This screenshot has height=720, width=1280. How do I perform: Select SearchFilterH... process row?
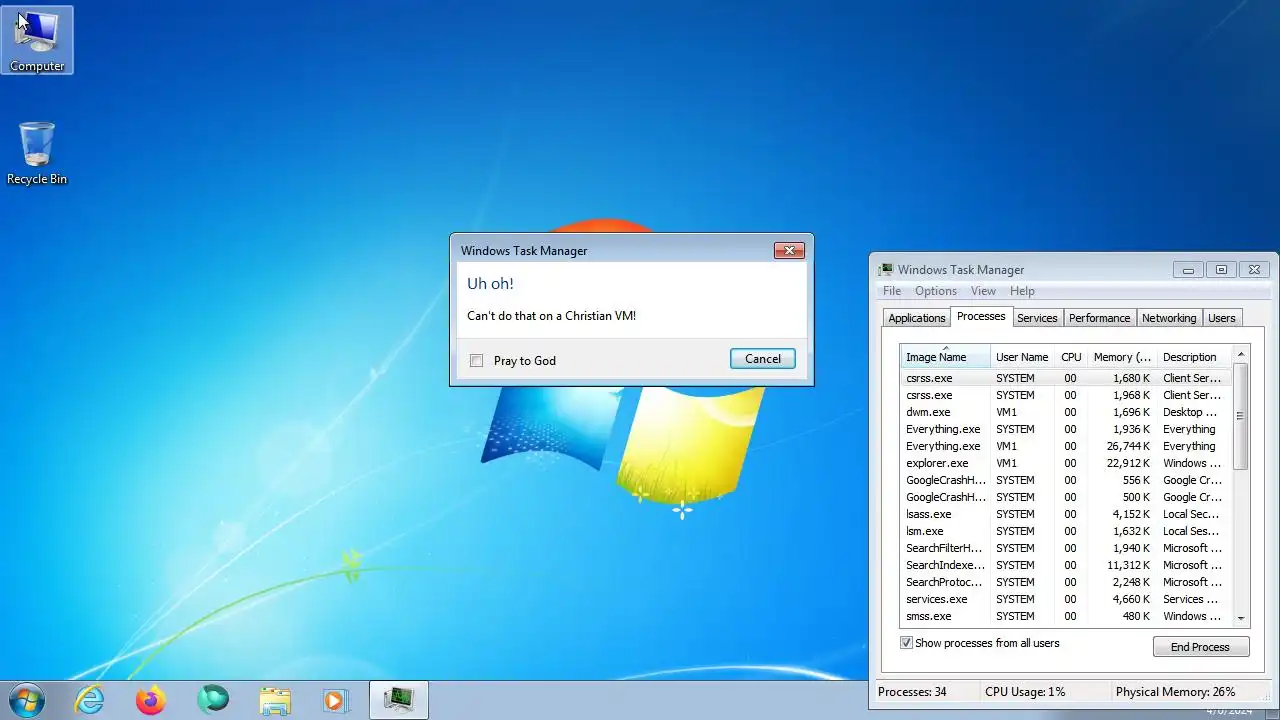(1066, 548)
